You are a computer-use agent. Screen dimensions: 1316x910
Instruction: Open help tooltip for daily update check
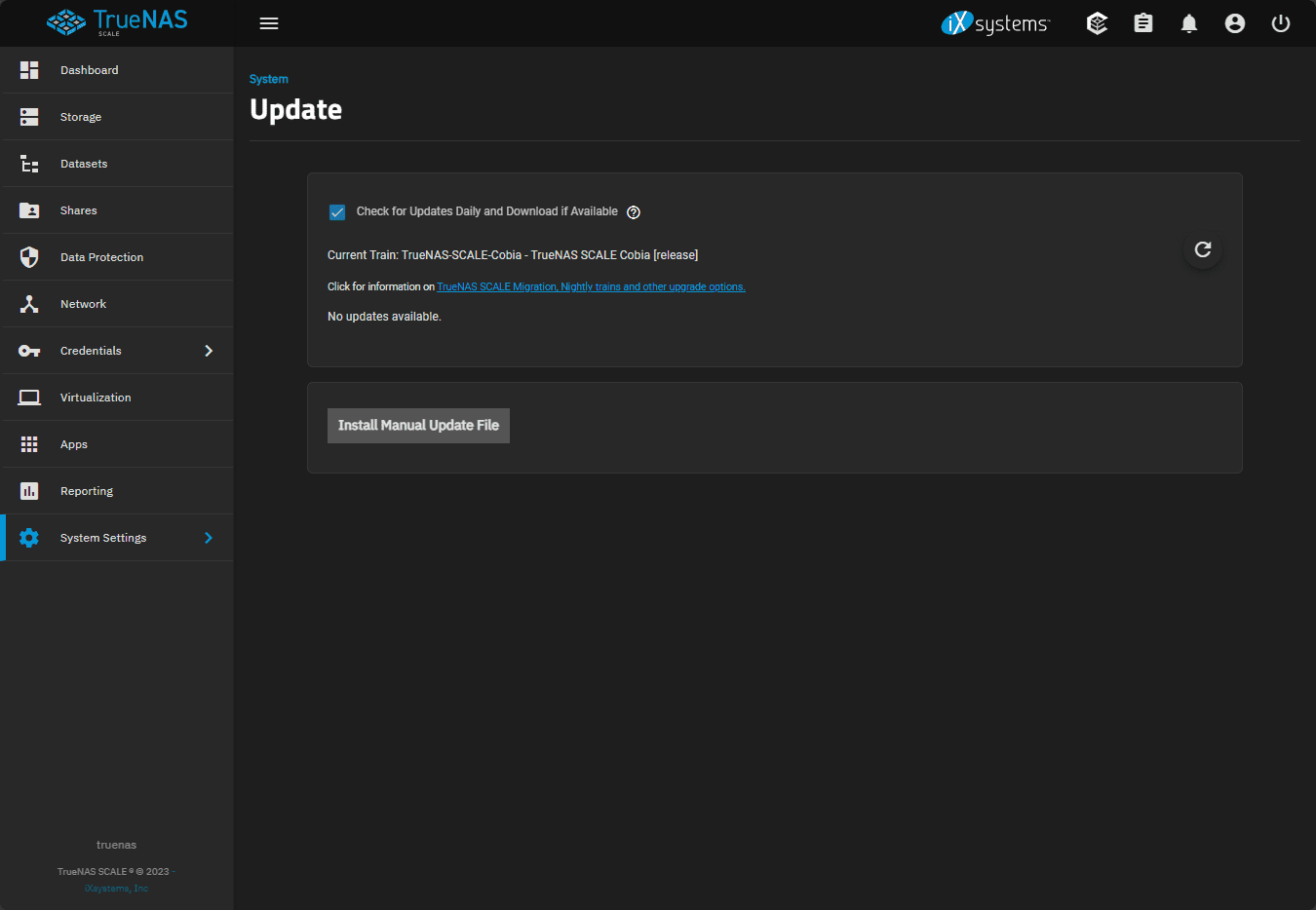634,212
